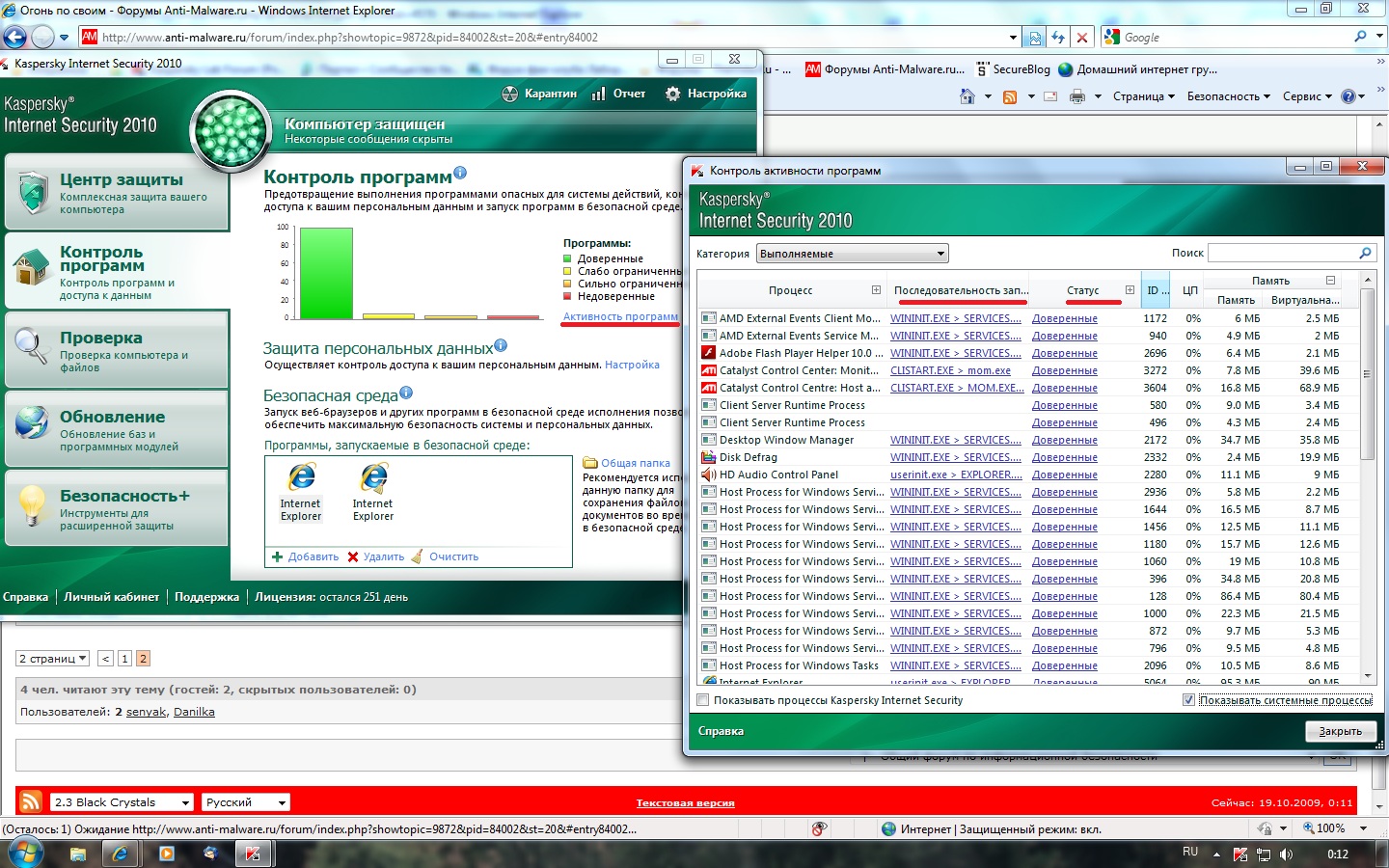Screen dimensions: 1389x868
Task: Toggle Compatibility View icon in address bar
Action: coord(1035,38)
